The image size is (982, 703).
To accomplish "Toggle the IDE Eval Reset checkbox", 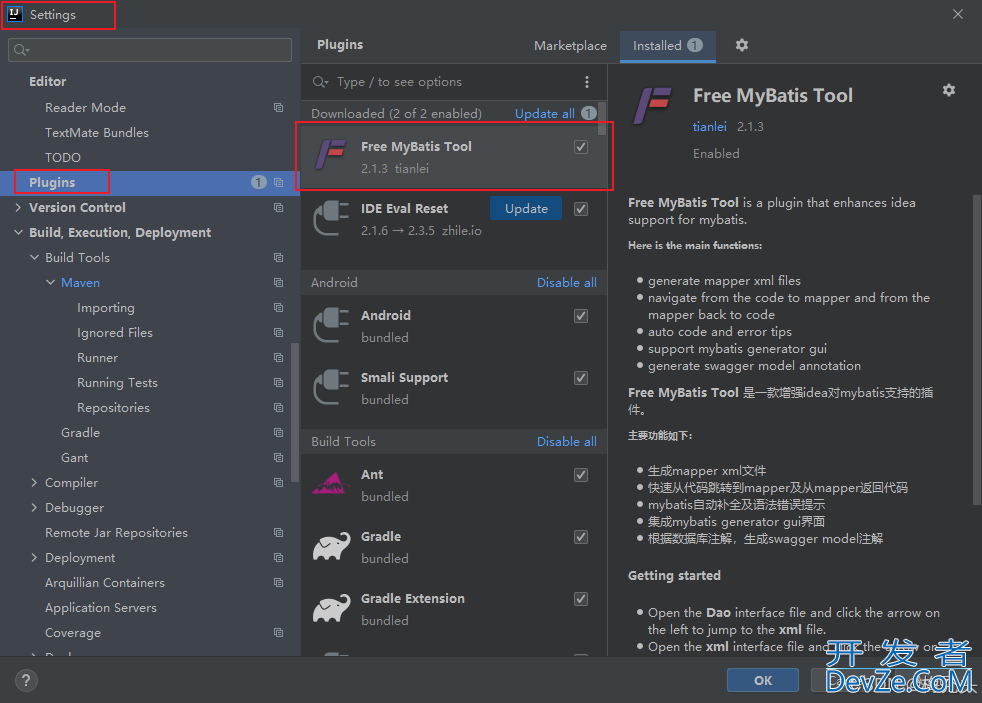I will (581, 209).
